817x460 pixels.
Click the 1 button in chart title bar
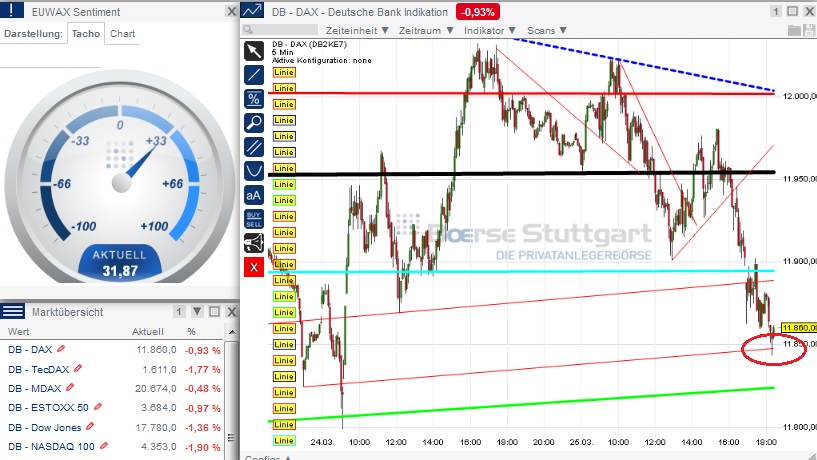(x=776, y=11)
